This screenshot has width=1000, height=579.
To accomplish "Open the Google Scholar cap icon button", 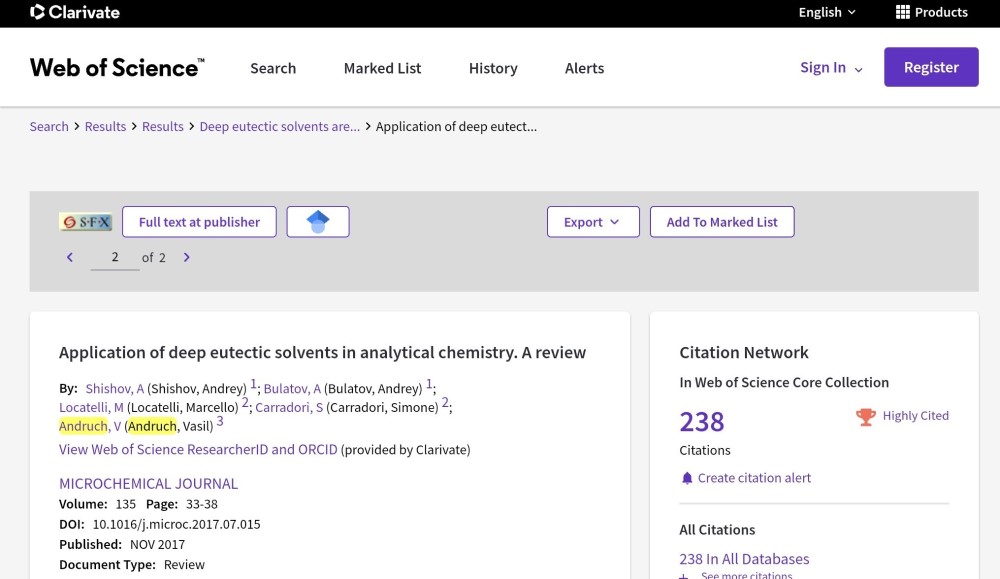I will coord(318,222).
